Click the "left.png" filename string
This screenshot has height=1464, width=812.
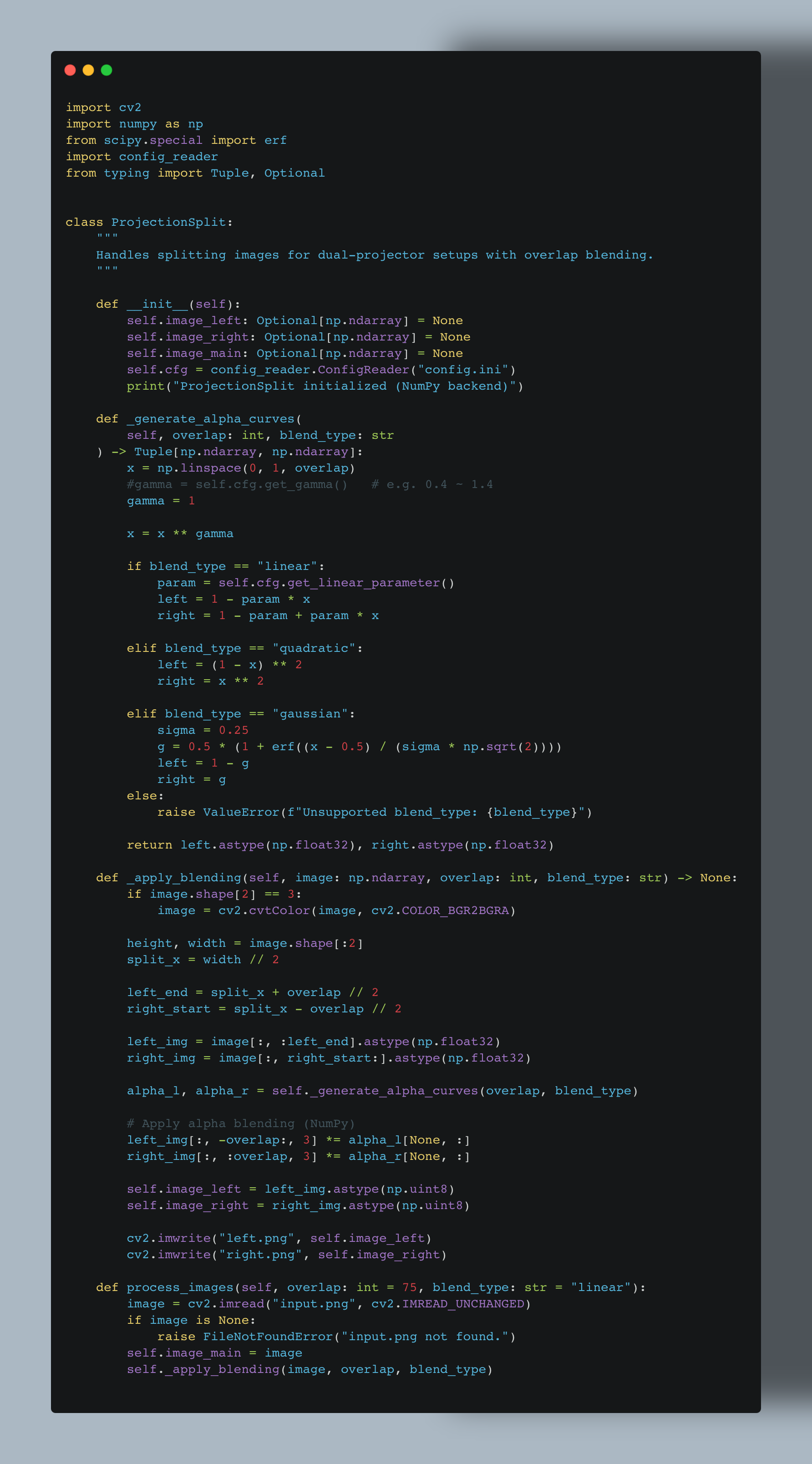click(256, 1238)
